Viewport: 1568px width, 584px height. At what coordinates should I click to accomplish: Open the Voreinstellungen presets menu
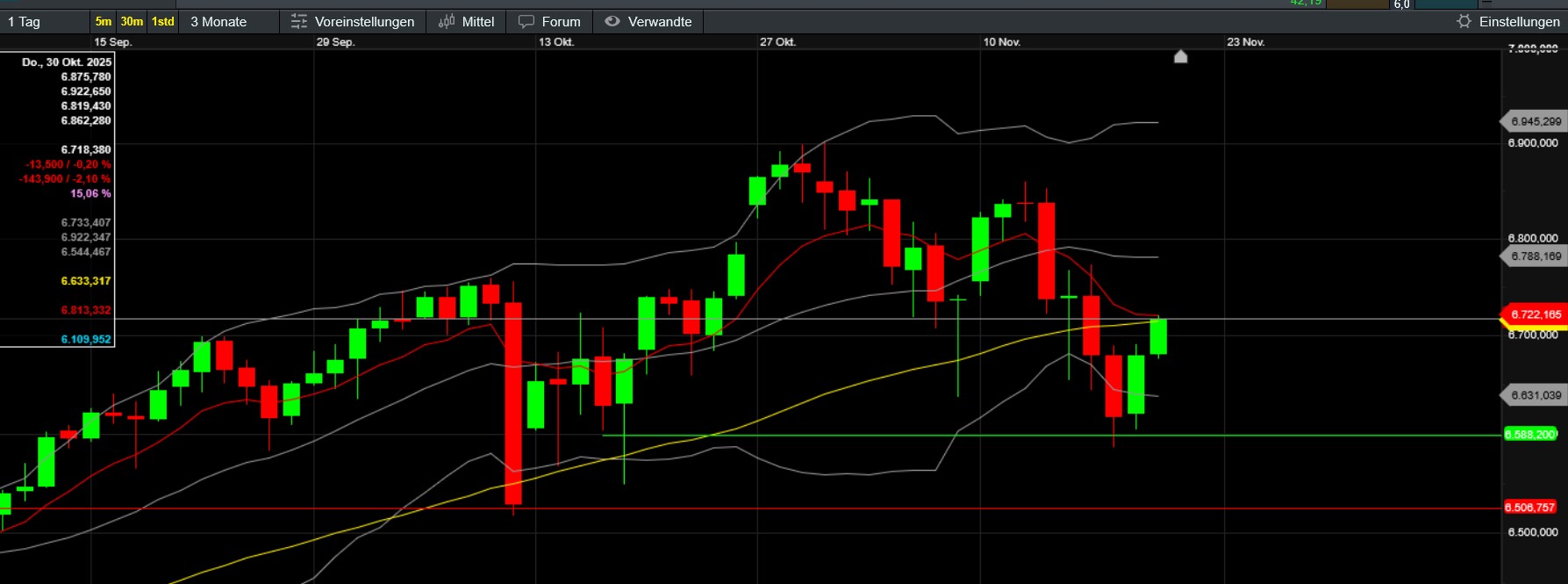point(364,21)
